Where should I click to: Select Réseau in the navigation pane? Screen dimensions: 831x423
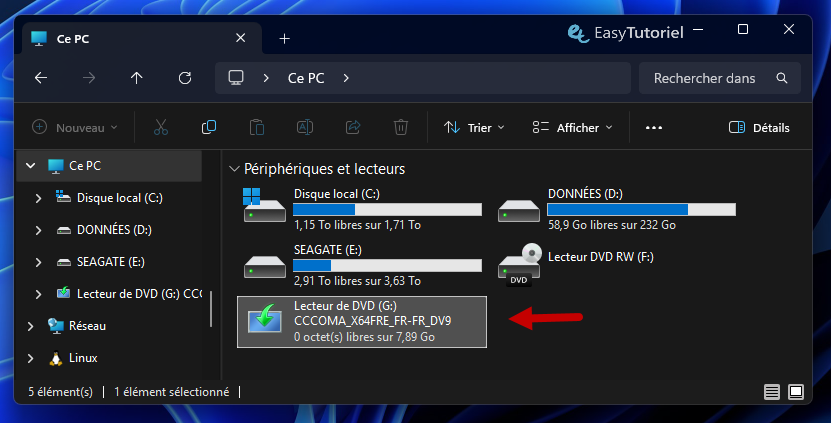tap(87, 326)
